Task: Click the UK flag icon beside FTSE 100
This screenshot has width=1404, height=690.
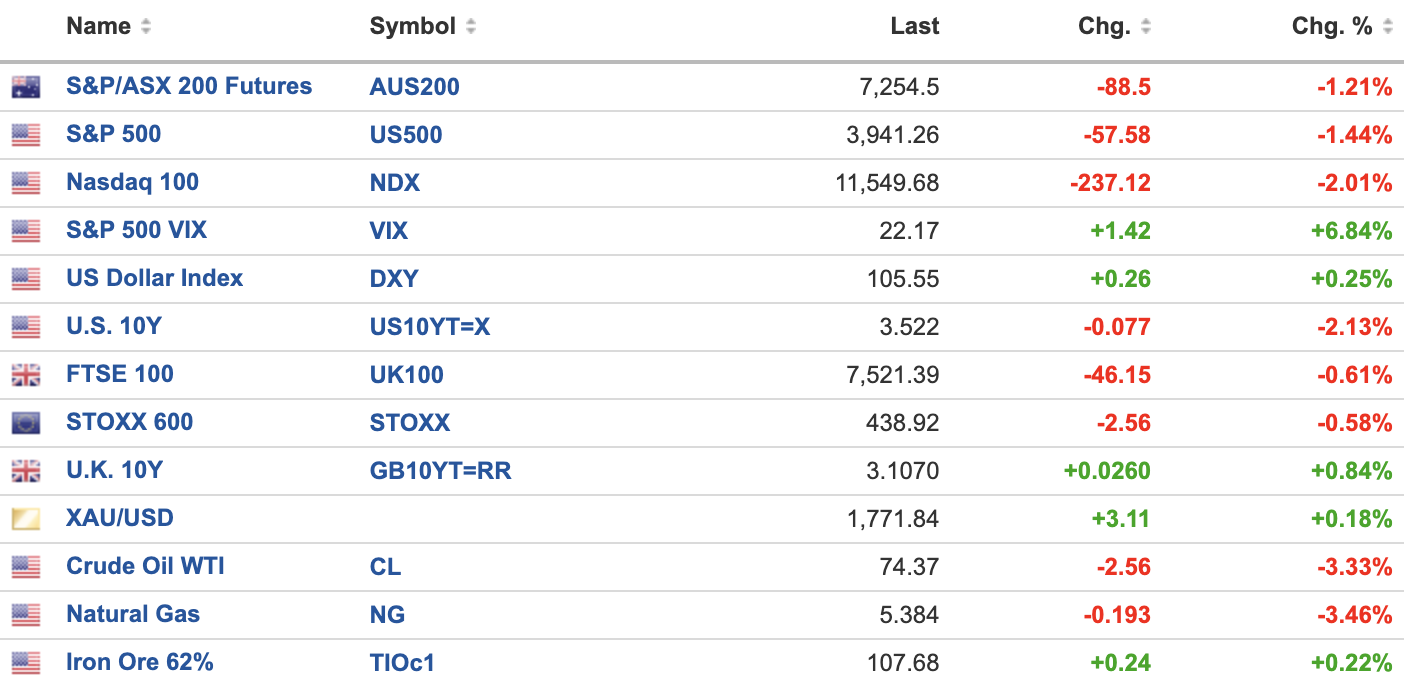Action: [26, 375]
